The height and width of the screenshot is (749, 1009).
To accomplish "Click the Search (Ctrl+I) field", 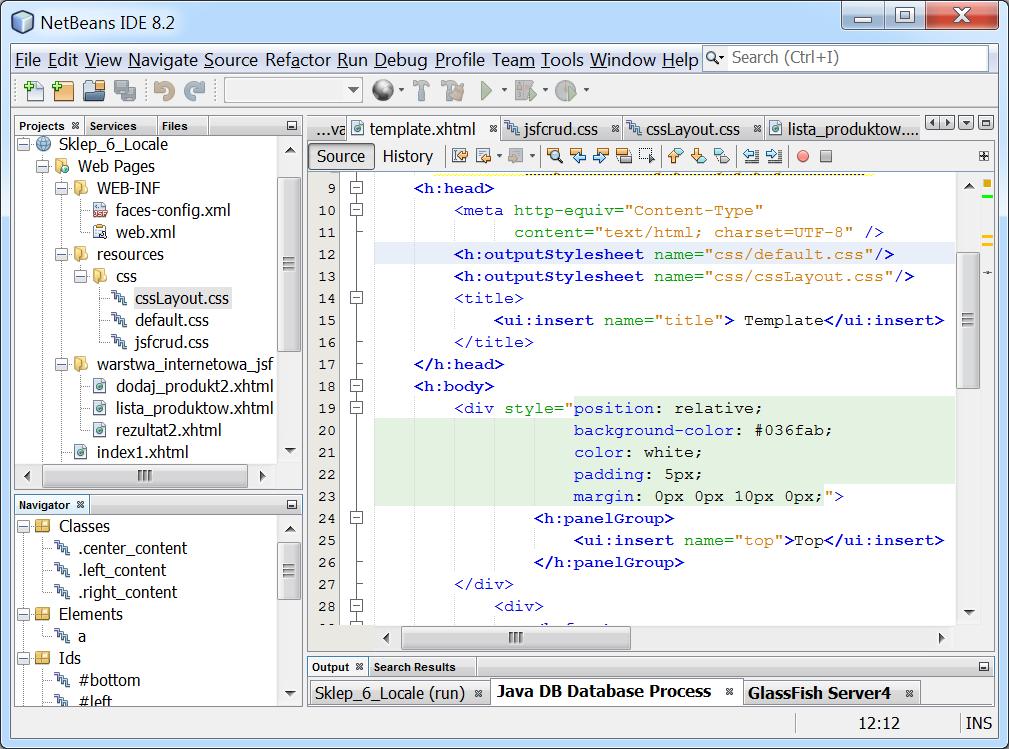I will click(858, 58).
